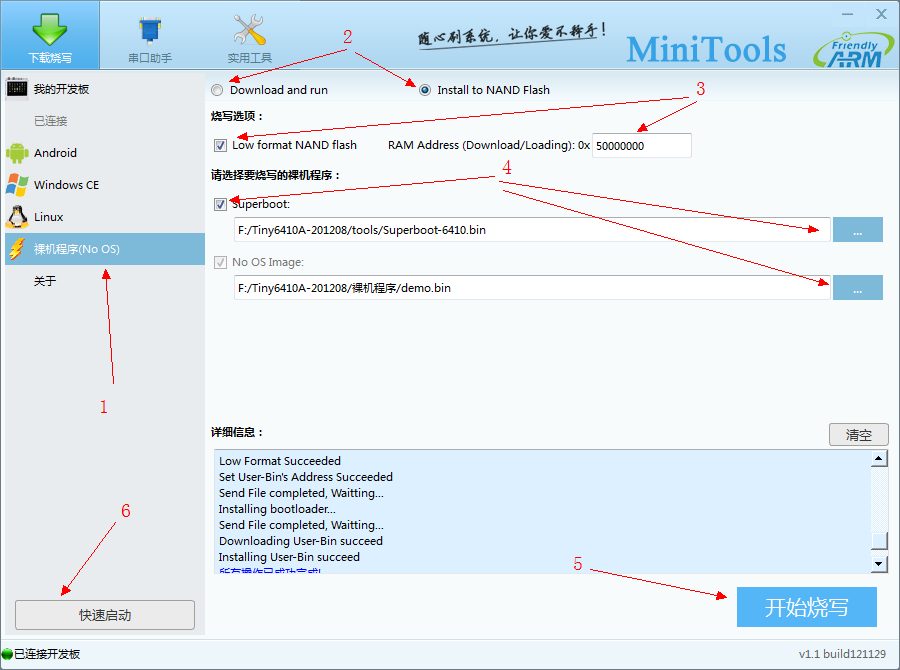Browse for the No OS Image file
Screen dimensions: 900x670
point(858,288)
